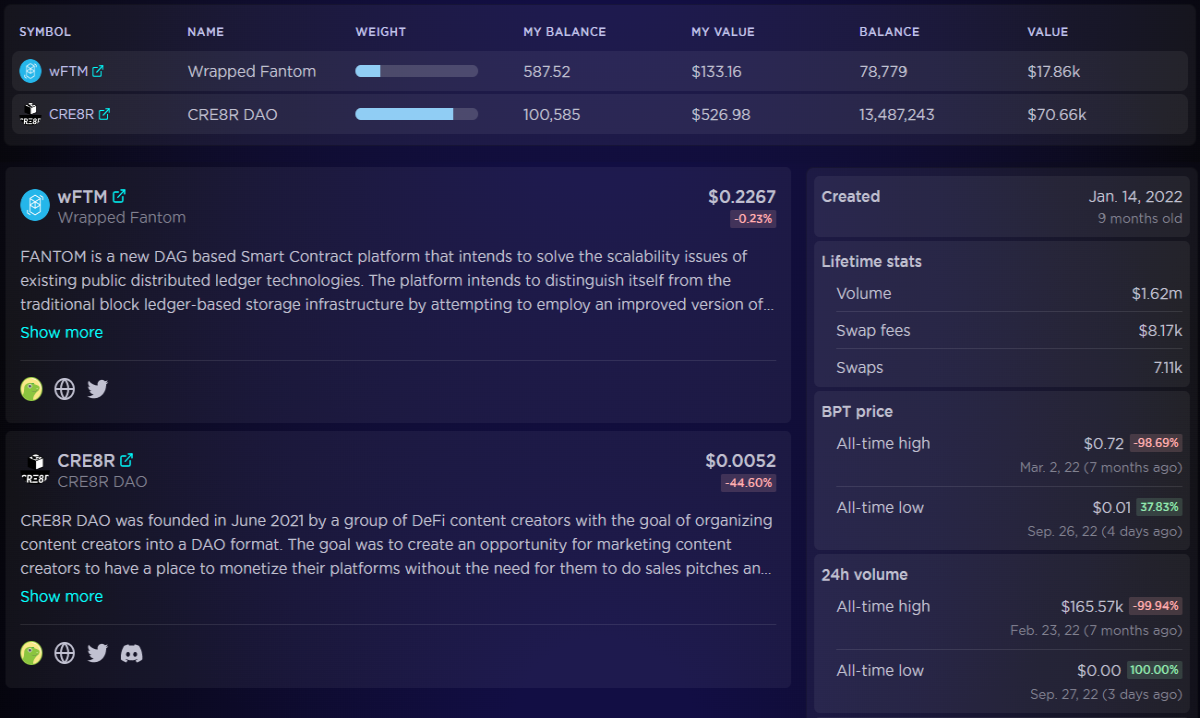1200x718 pixels.
Task: Click wFTM external link icon in info card
Action: click(x=119, y=196)
